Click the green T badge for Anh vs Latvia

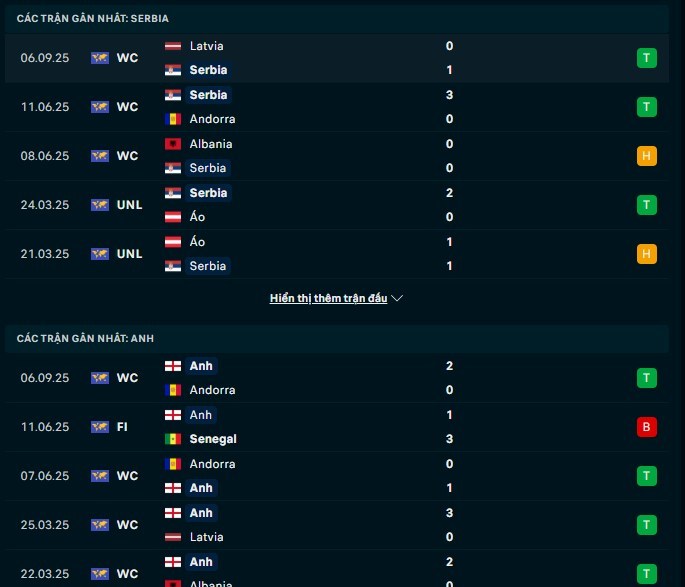click(647, 525)
